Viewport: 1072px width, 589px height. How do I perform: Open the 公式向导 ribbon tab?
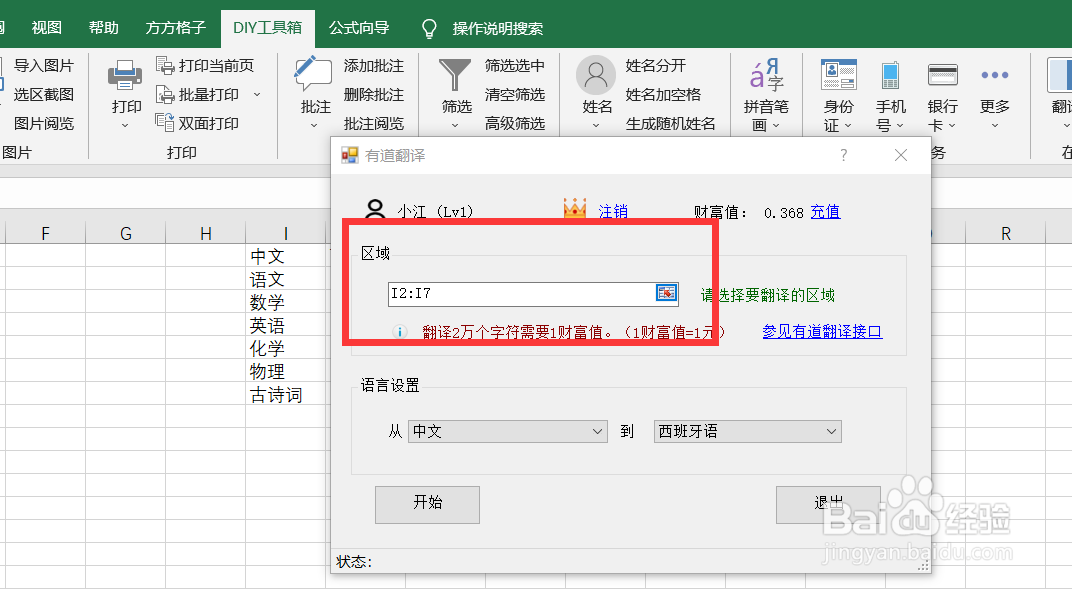359,28
